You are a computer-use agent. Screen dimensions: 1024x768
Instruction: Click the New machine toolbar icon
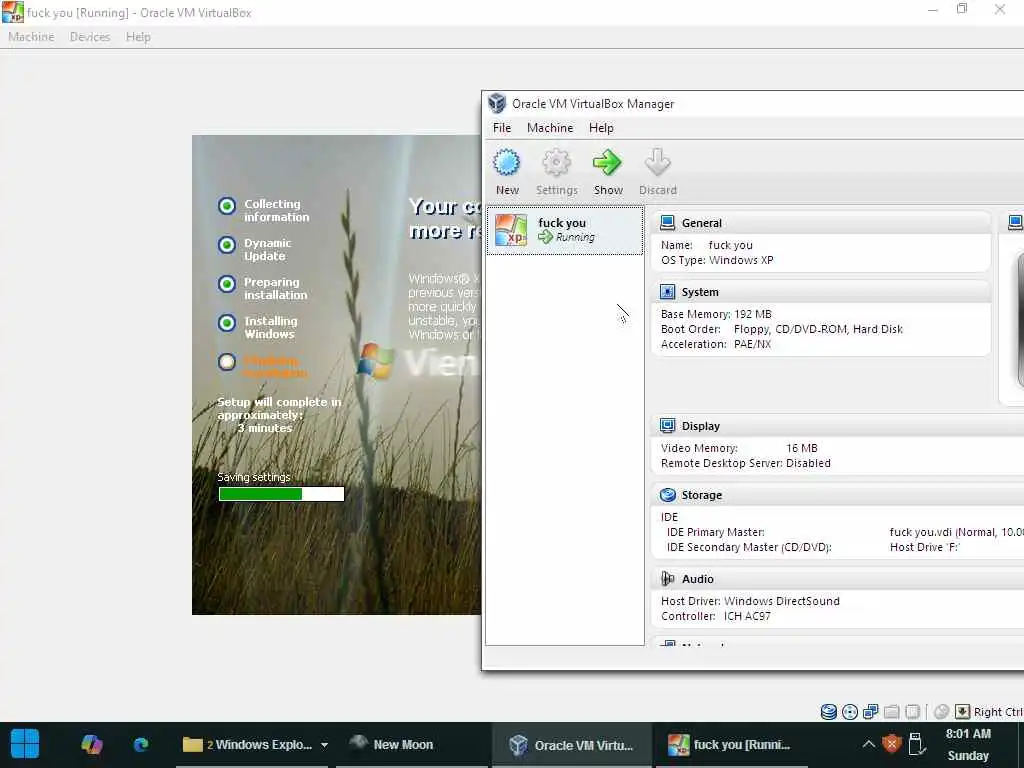click(507, 172)
